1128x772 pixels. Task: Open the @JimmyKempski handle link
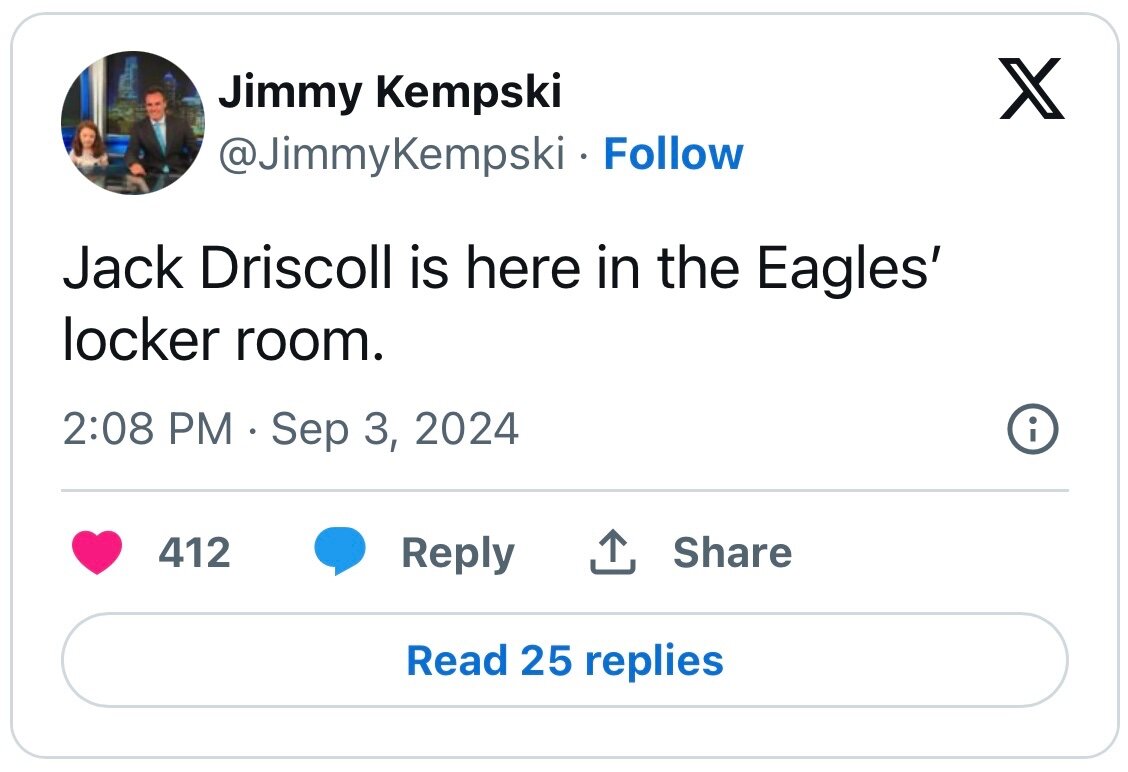[x=392, y=154]
